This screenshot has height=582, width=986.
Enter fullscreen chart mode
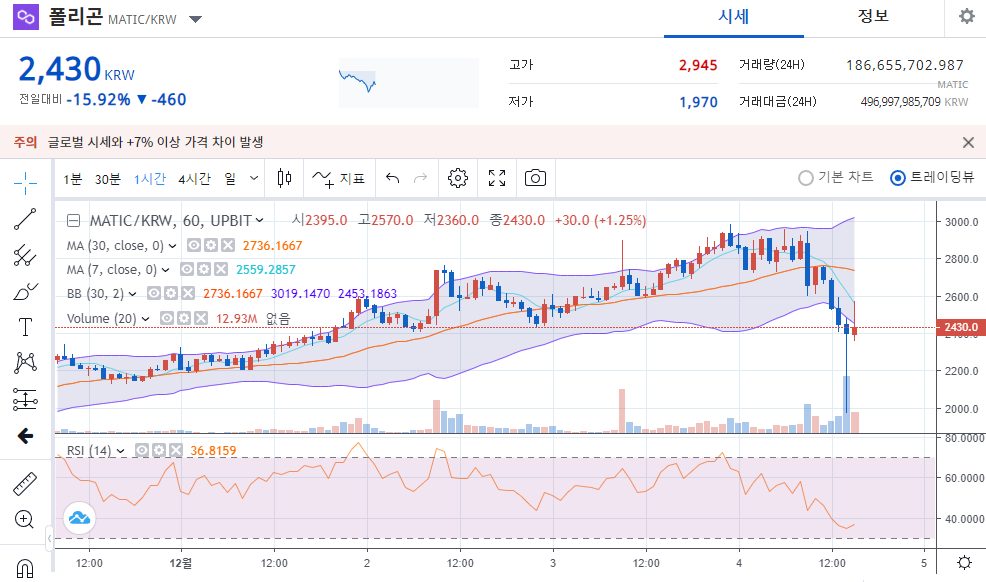(x=497, y=178)
